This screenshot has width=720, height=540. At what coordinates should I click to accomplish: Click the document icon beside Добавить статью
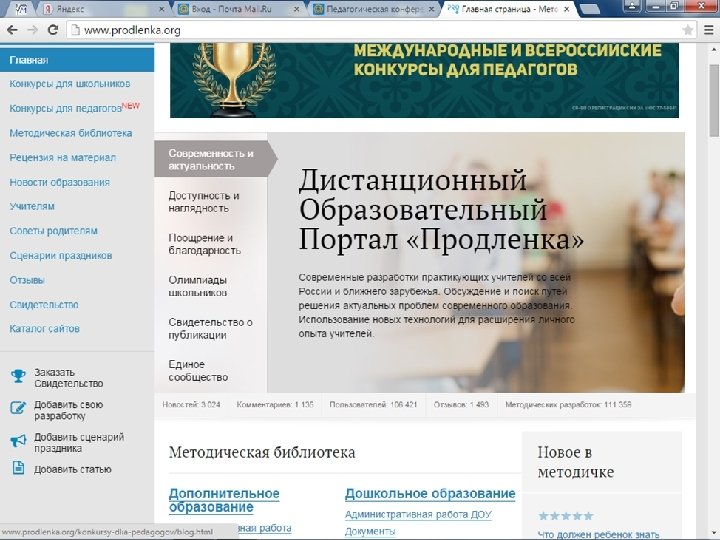coord(18,468)
